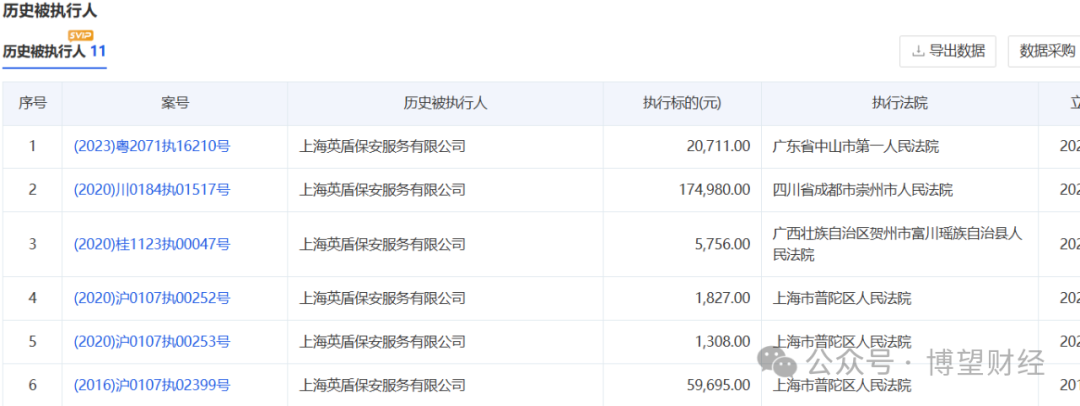Click 上海英盾保安服务有限公司 in row 3
The width and height of the screenshot is (1080, 406).
(x=382, y=243)
